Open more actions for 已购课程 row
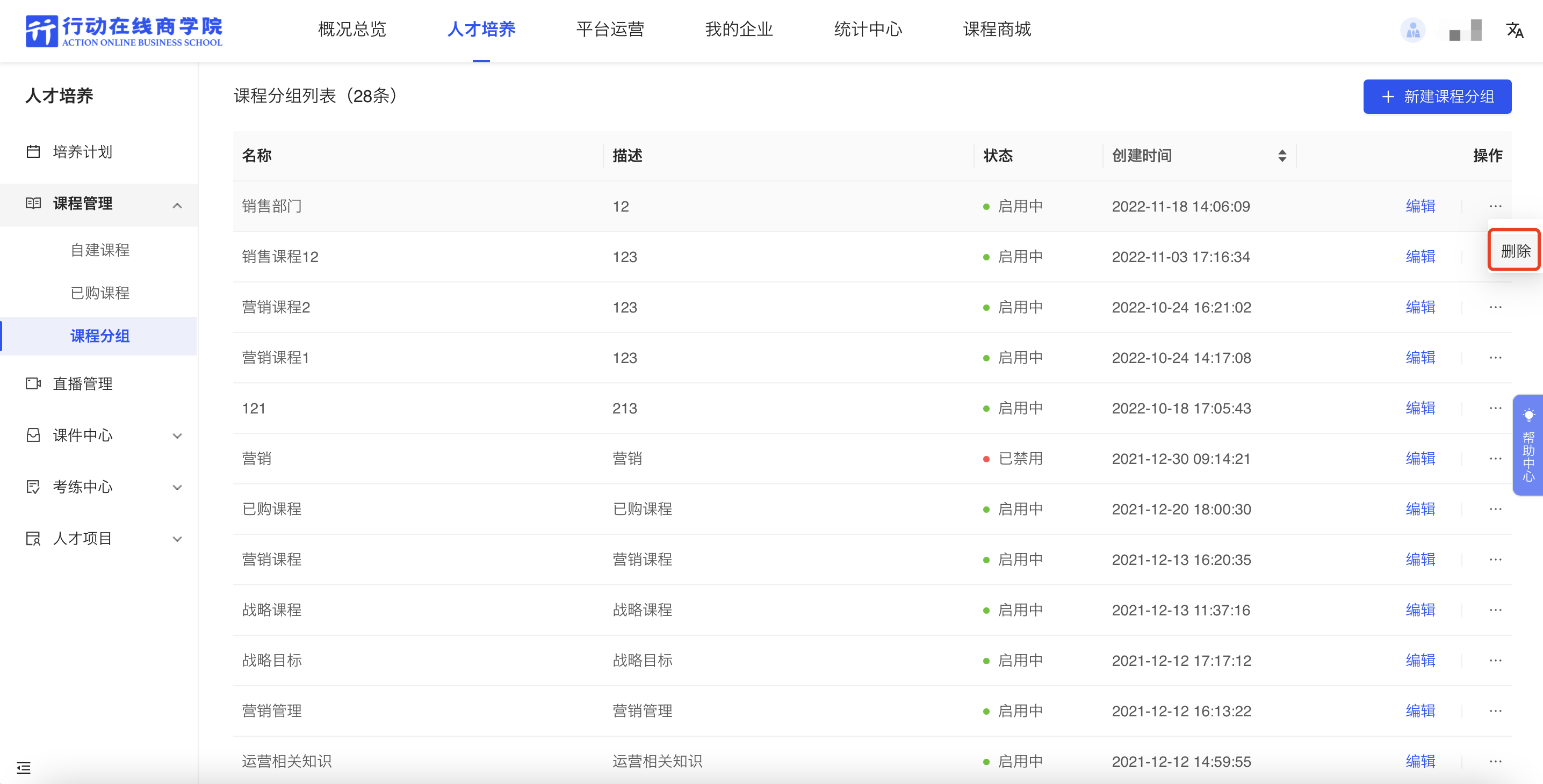Screen dimensions: 1543x784 [1495, 509]
